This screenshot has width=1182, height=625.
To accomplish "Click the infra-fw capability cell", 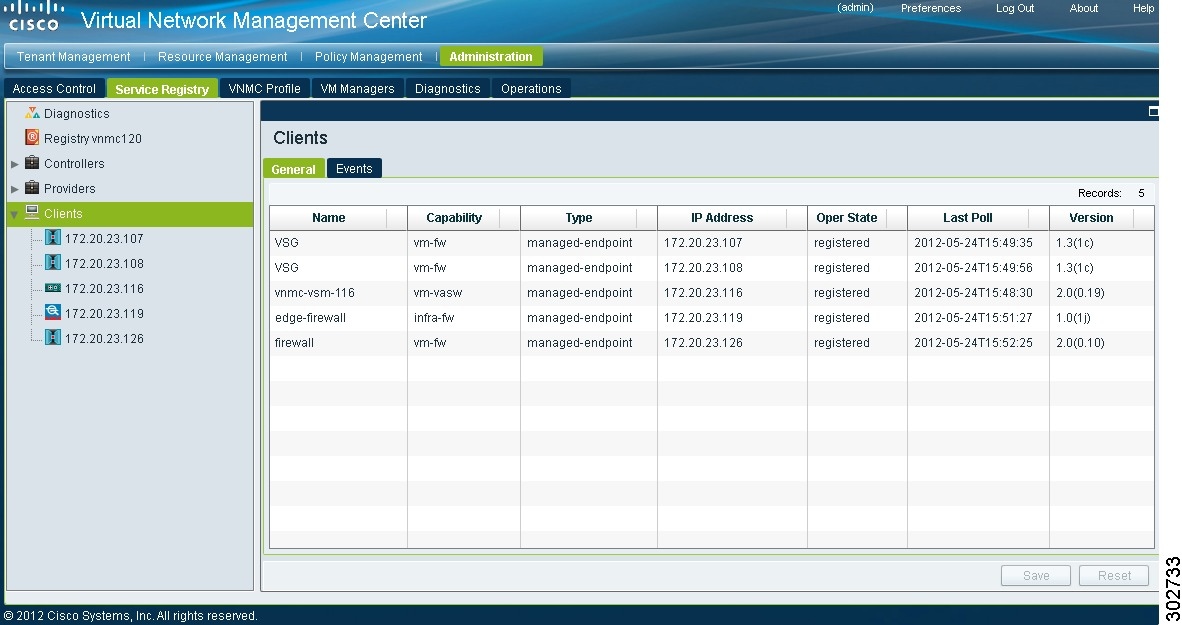I will click(x=433, y=317).
